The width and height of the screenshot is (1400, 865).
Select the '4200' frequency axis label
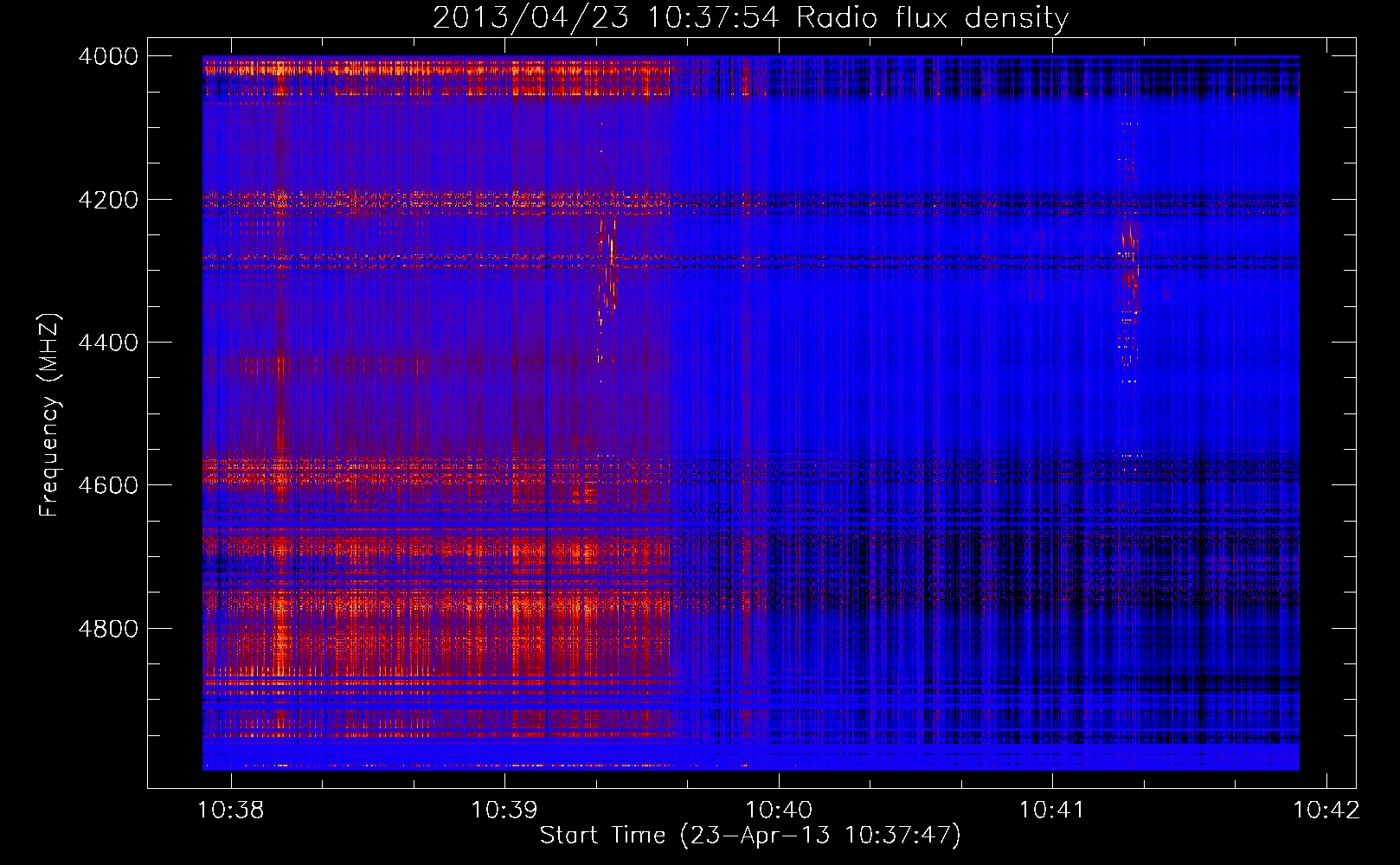coord(108,200)
